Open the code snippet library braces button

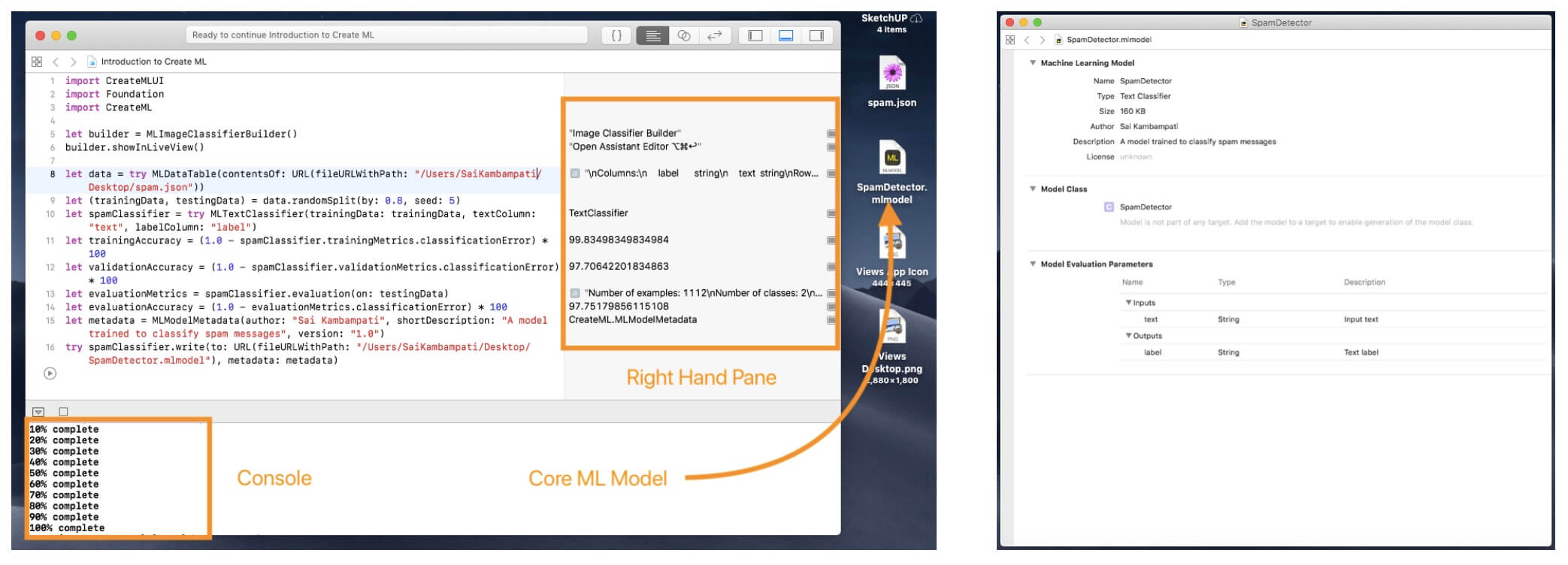pyautogui.click(x=616, y=35)
